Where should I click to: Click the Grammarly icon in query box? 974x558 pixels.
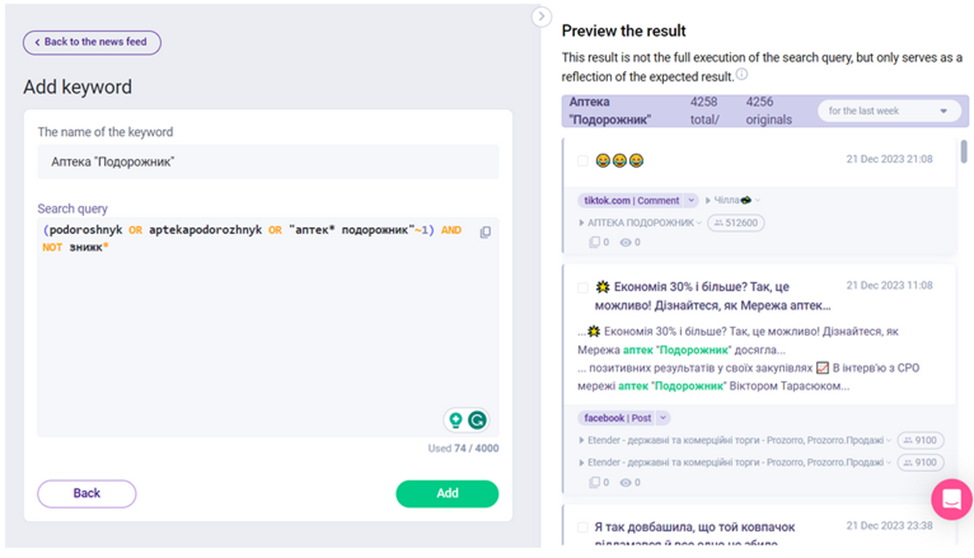click(x=478, y=420)
